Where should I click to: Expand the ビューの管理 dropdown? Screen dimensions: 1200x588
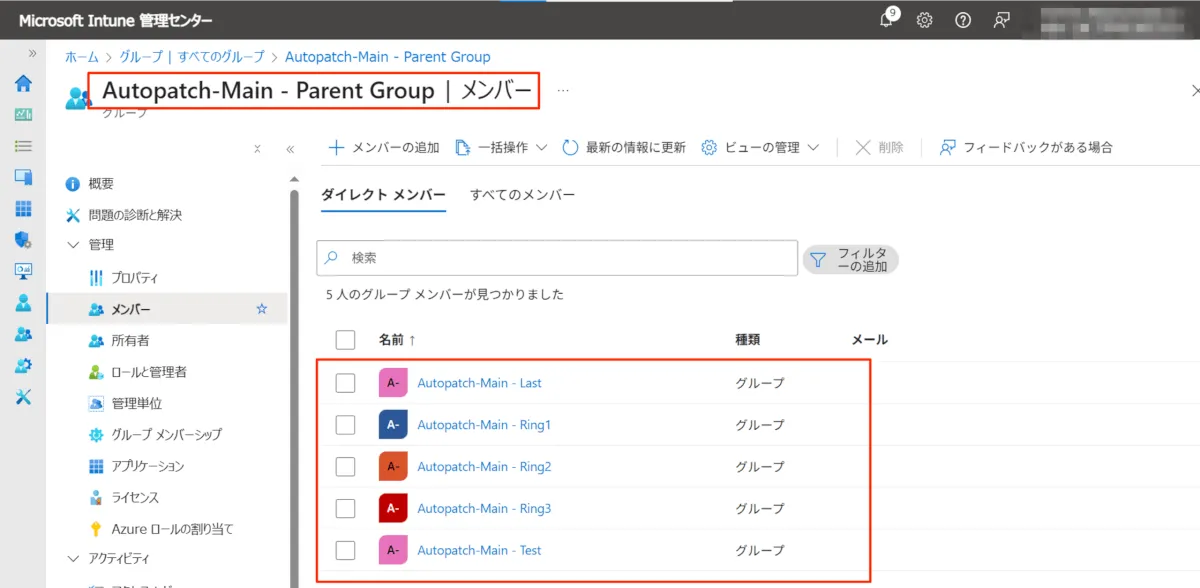(760, 147)
